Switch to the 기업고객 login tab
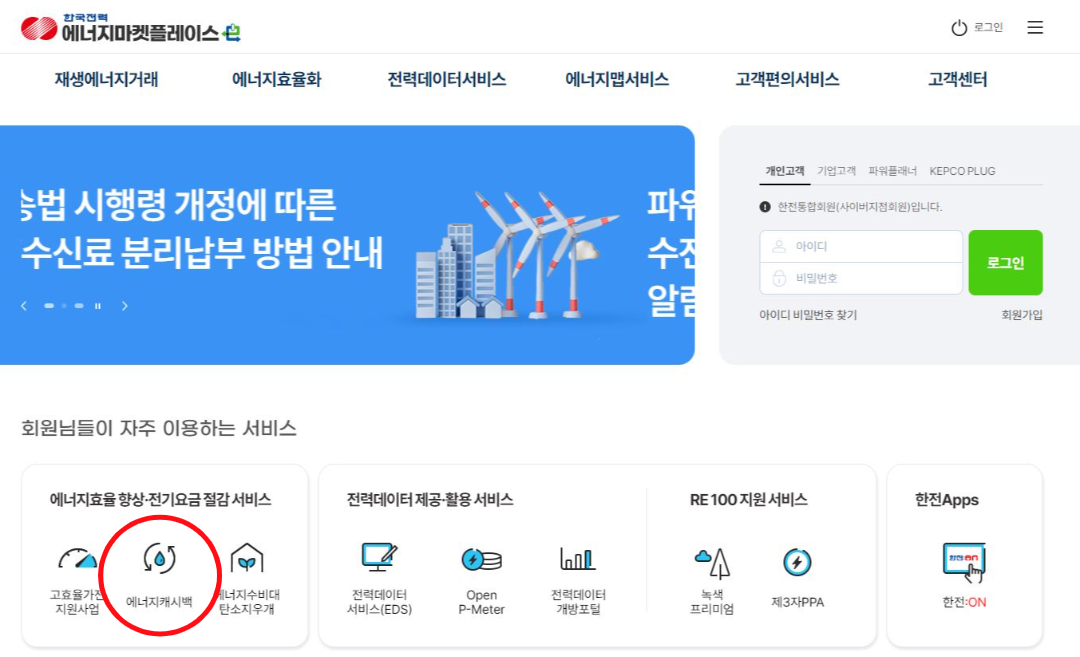1080x657 pixels. pyautogui.click(x=836, y=170)
